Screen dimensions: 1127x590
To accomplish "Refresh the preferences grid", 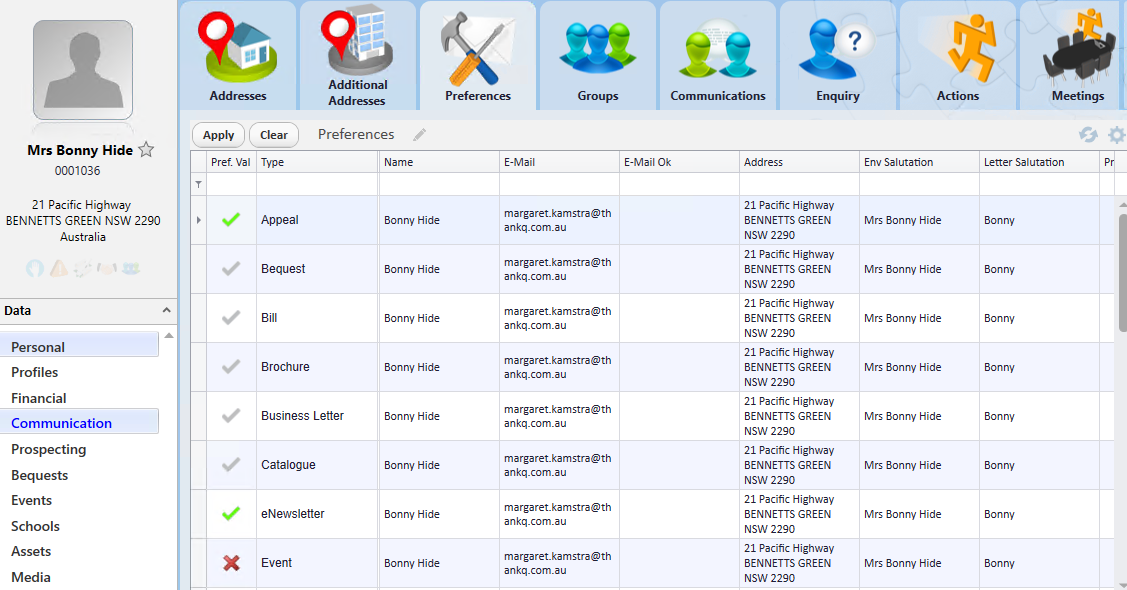I will pyautogui.click(x=1089, y=134).
